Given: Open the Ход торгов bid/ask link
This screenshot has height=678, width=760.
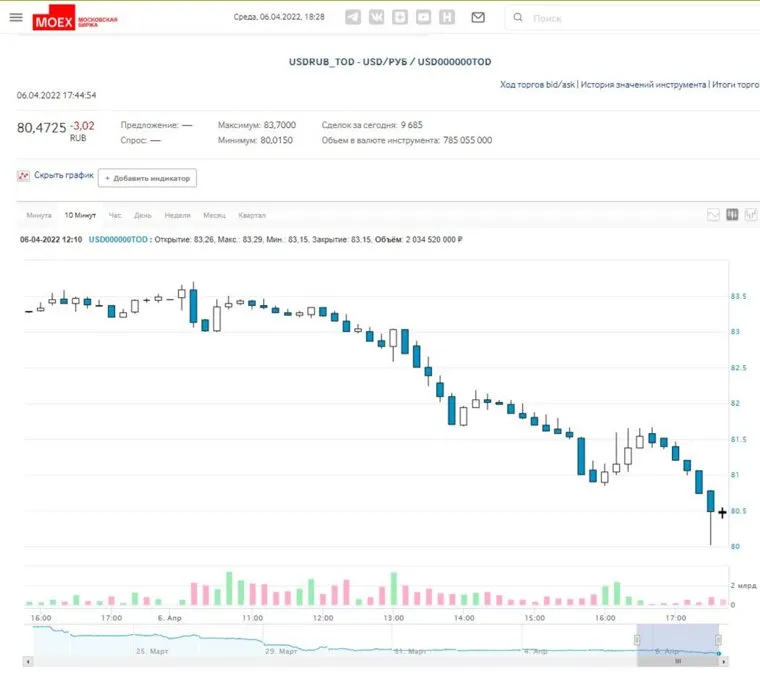Looking at the screenshot, I should click(x=537, y=86).
